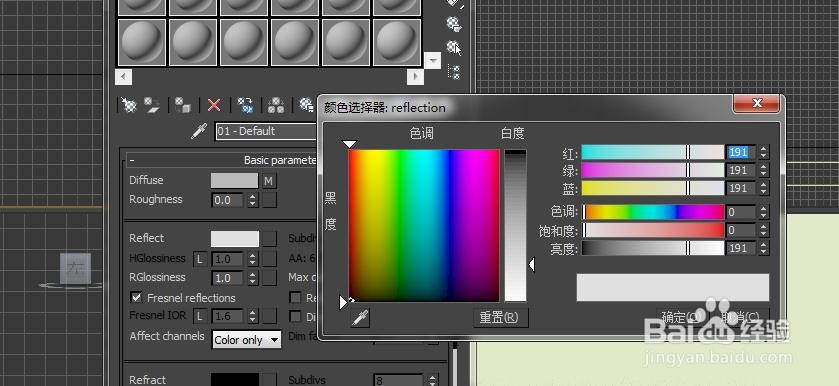Screen dimensions: 839x386
Task: Uncheck the Fresnel reflections checkbox
Action: 136,297
